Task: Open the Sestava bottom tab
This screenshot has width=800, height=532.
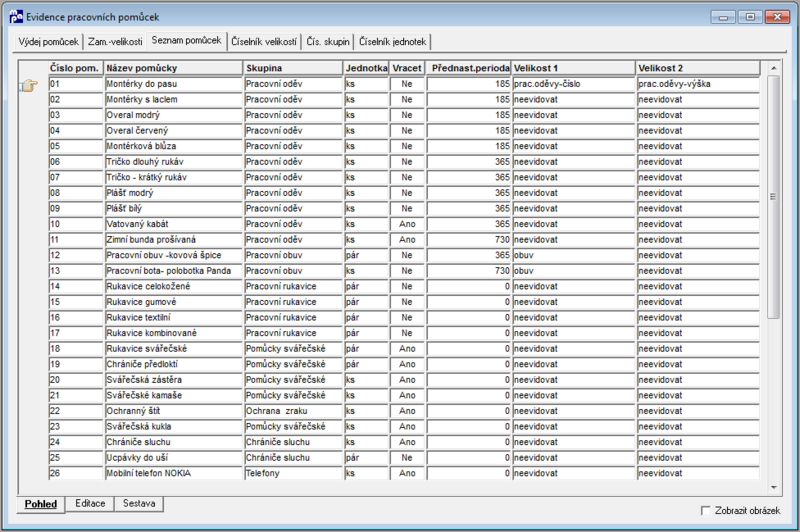Action: (x=139, y=503)
